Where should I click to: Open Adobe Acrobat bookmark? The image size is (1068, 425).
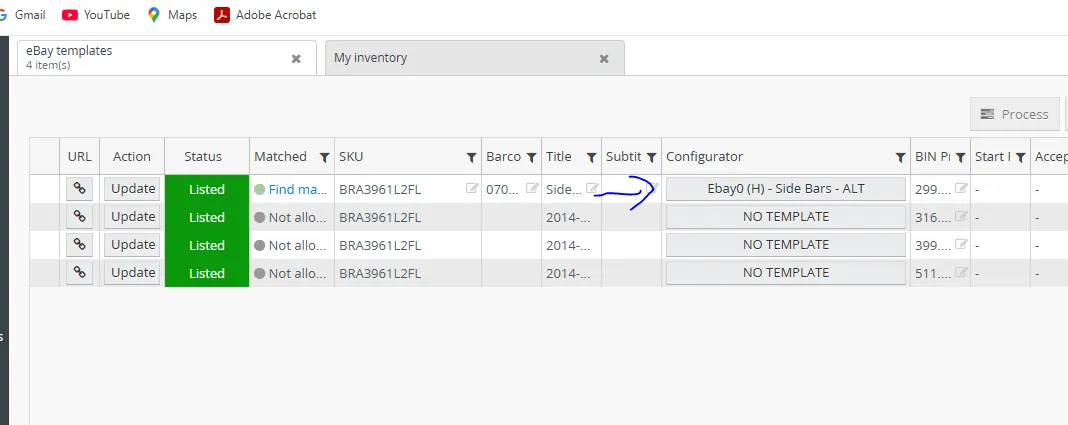click(x=266, y=14)
